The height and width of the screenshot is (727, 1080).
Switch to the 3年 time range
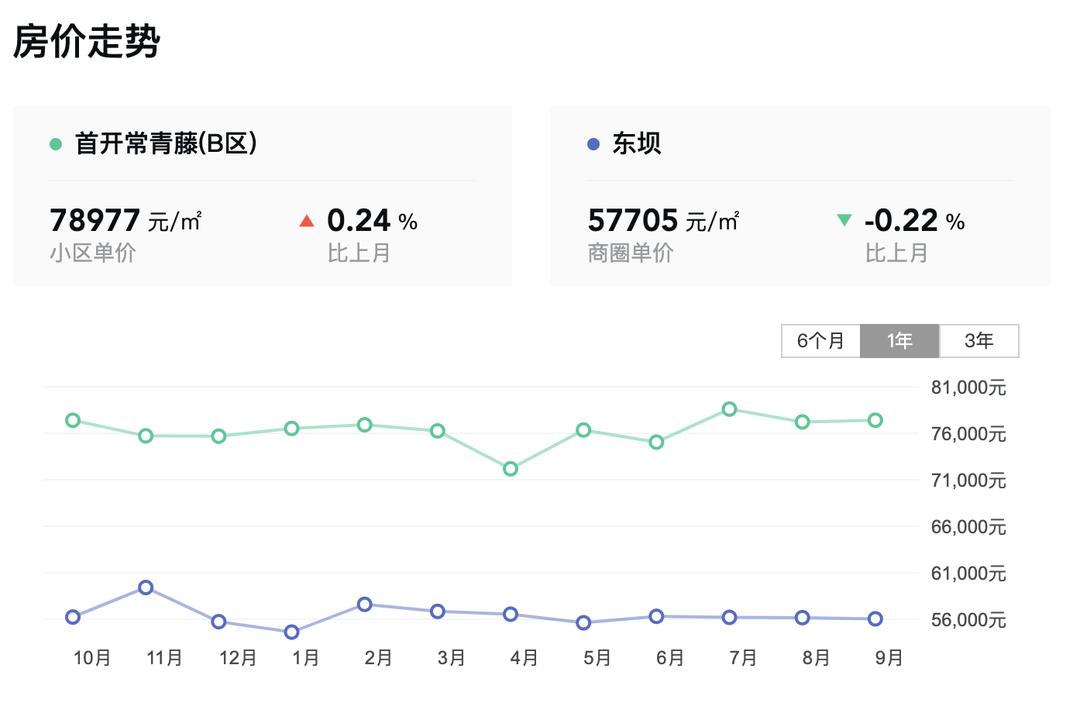click(979, 341)
